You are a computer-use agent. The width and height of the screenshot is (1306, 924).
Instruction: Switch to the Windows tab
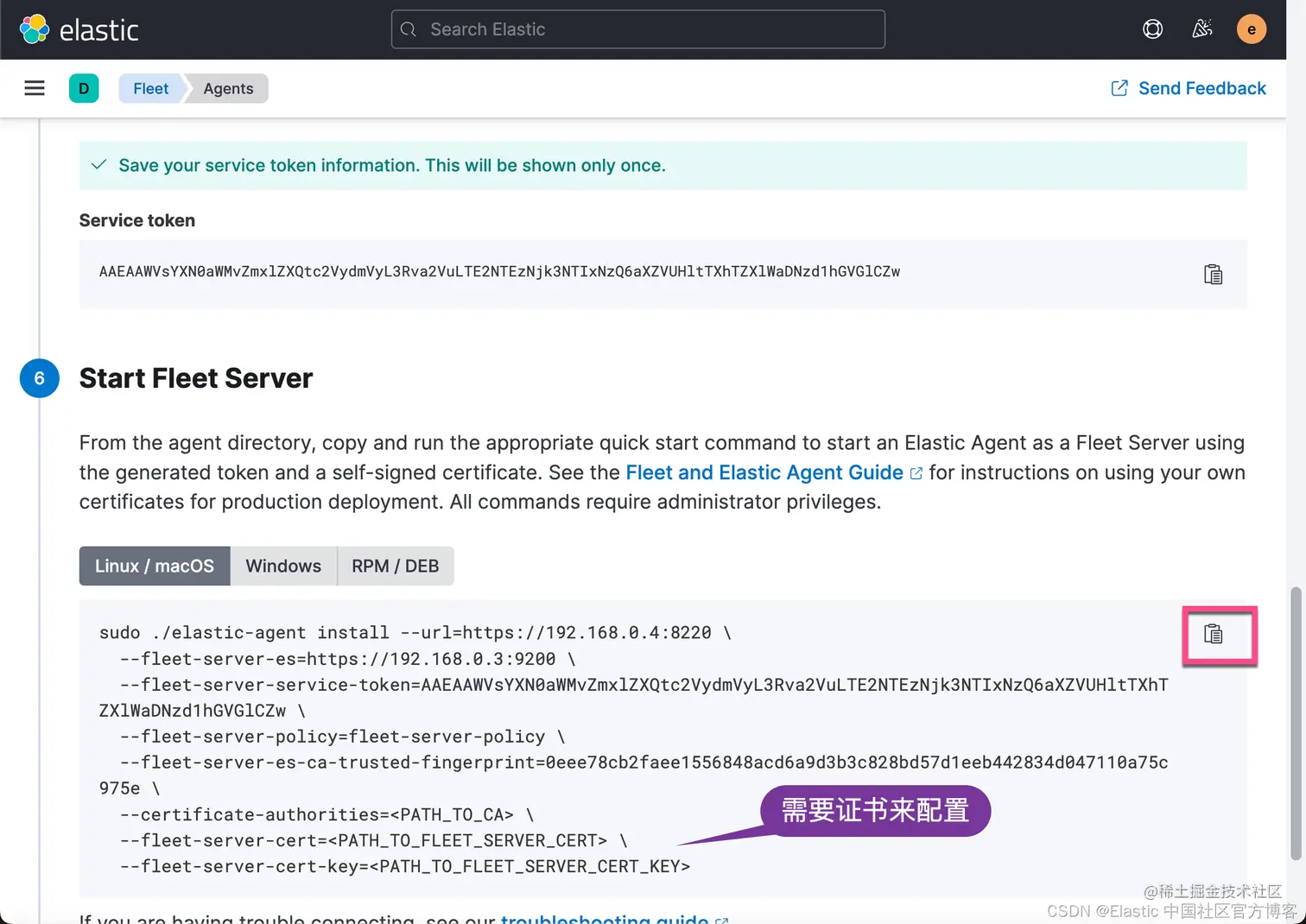pos(283,566)
